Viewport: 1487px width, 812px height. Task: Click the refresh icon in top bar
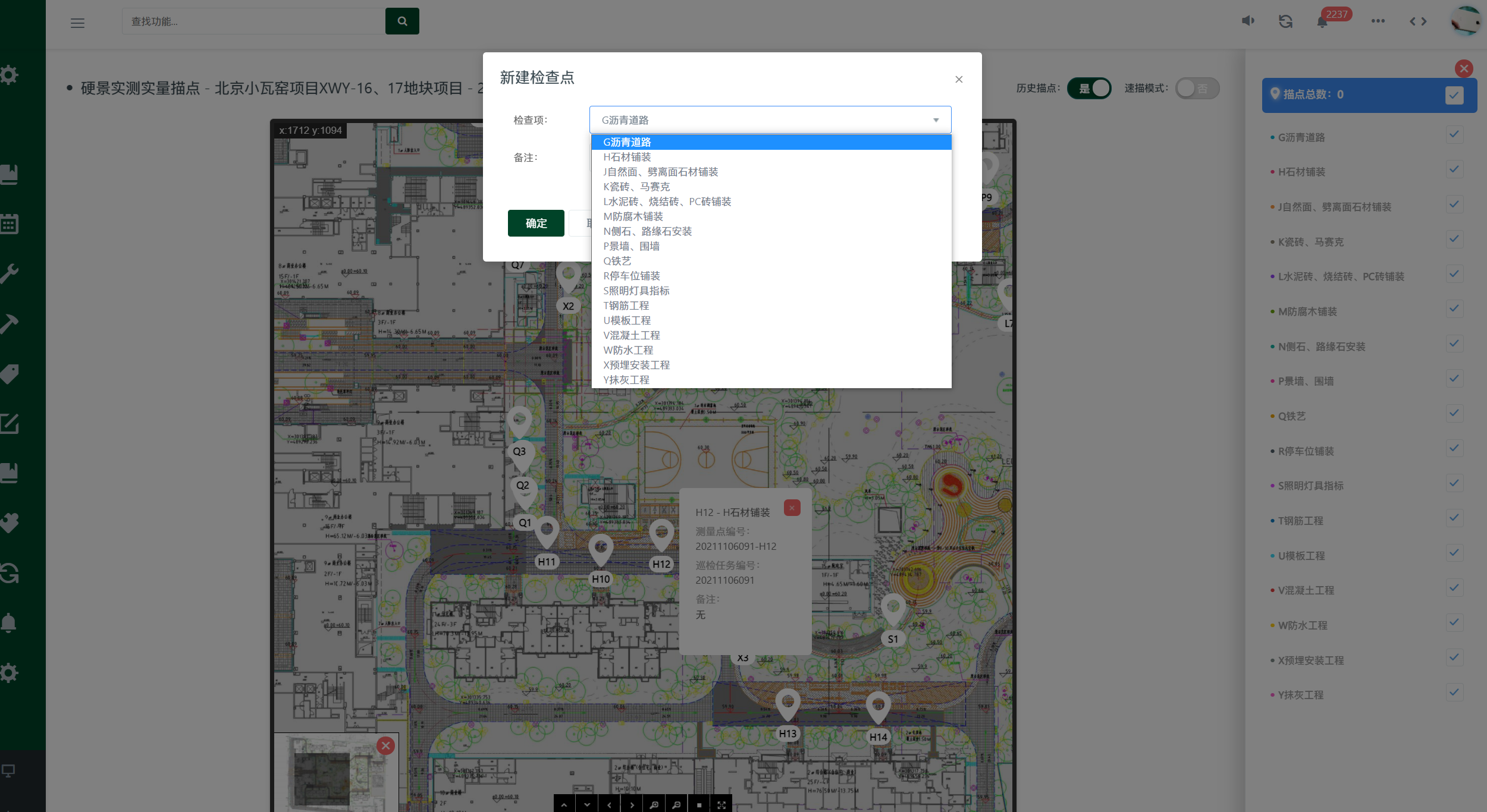coord(1285,21)
